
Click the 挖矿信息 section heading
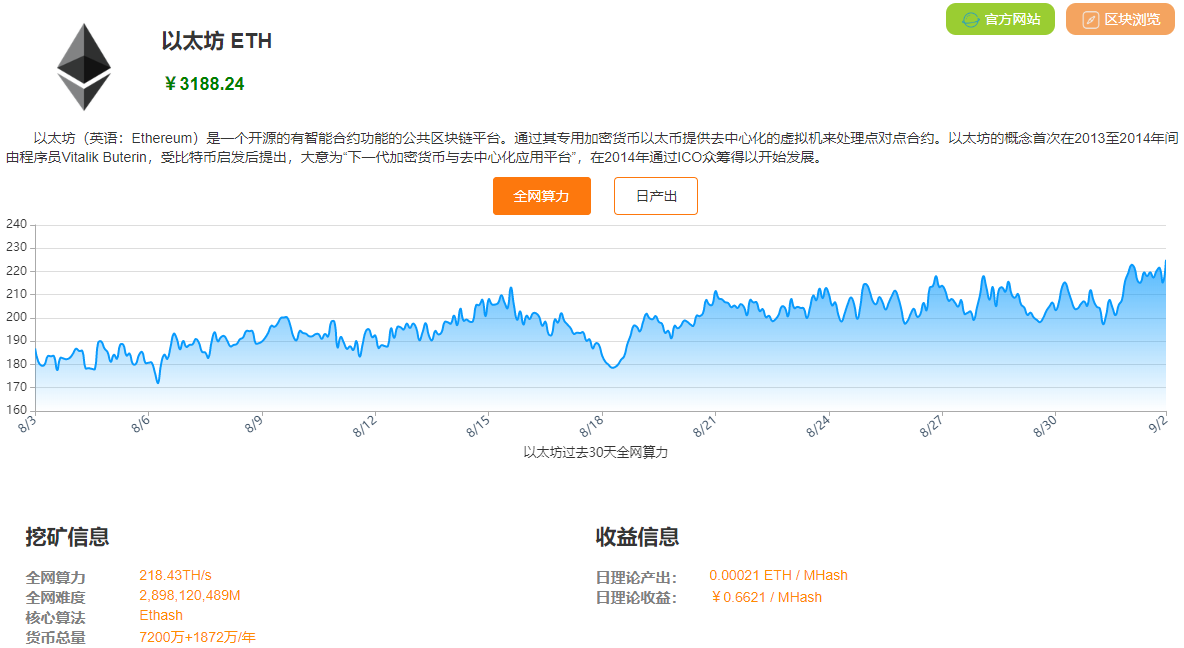tap(67, 537)
